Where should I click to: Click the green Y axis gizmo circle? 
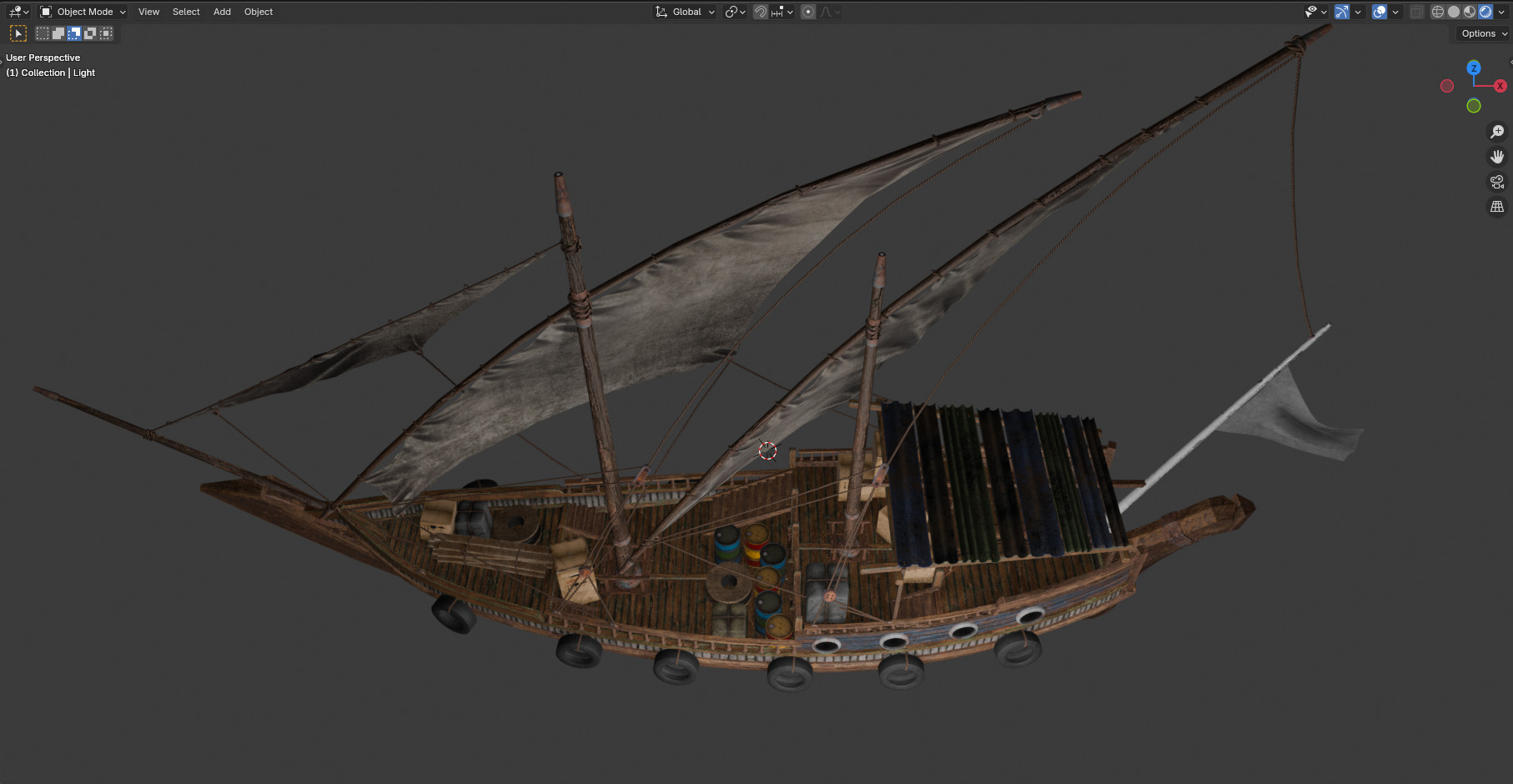1474,106
